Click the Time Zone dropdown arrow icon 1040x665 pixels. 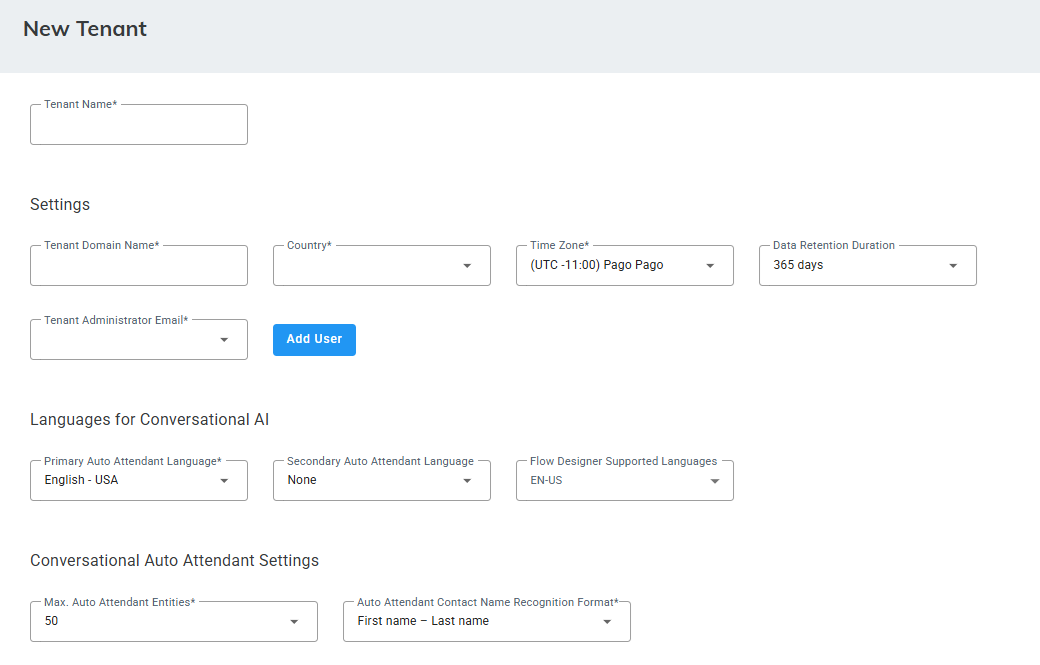[x=710, y=266]
